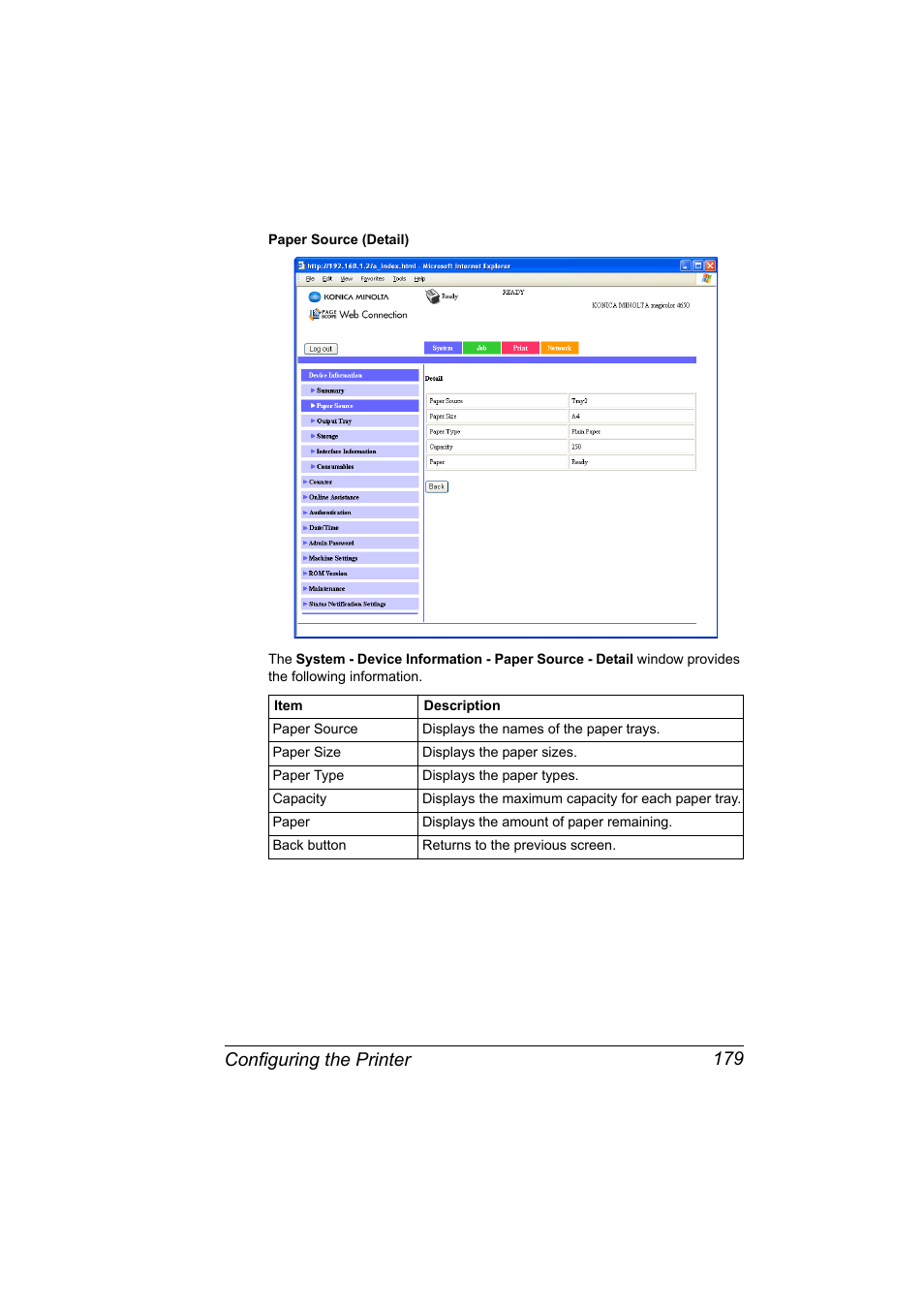Image resolution: width=924 pixels, height=1308 pixels.
Task: Switch to the Network tab
Action: pyautogui.click(x=559, y=348)
